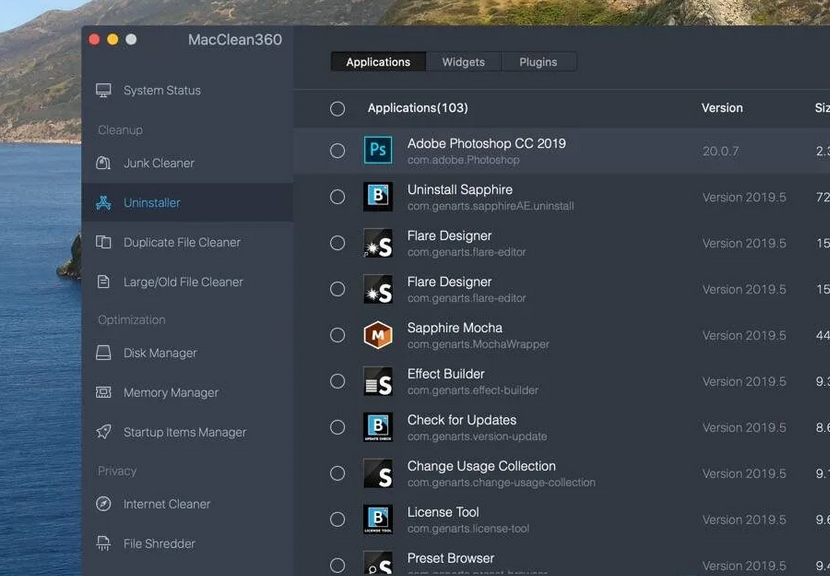Viewport: 830px width, 576px height.
Task: Click the Uninstall Sapphire app icon
Action: tap(378, 196)
